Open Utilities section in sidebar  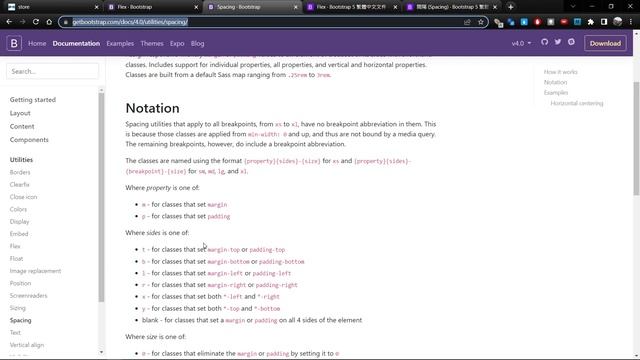coord(21,160)
